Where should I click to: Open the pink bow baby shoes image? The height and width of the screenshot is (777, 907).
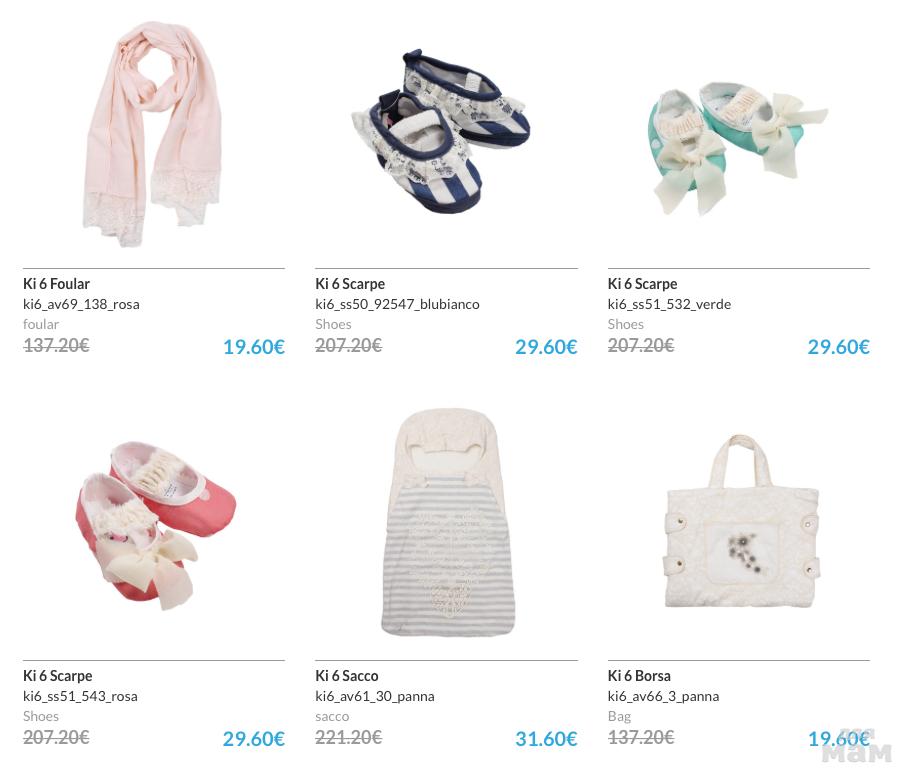click(x=156, y=525)
